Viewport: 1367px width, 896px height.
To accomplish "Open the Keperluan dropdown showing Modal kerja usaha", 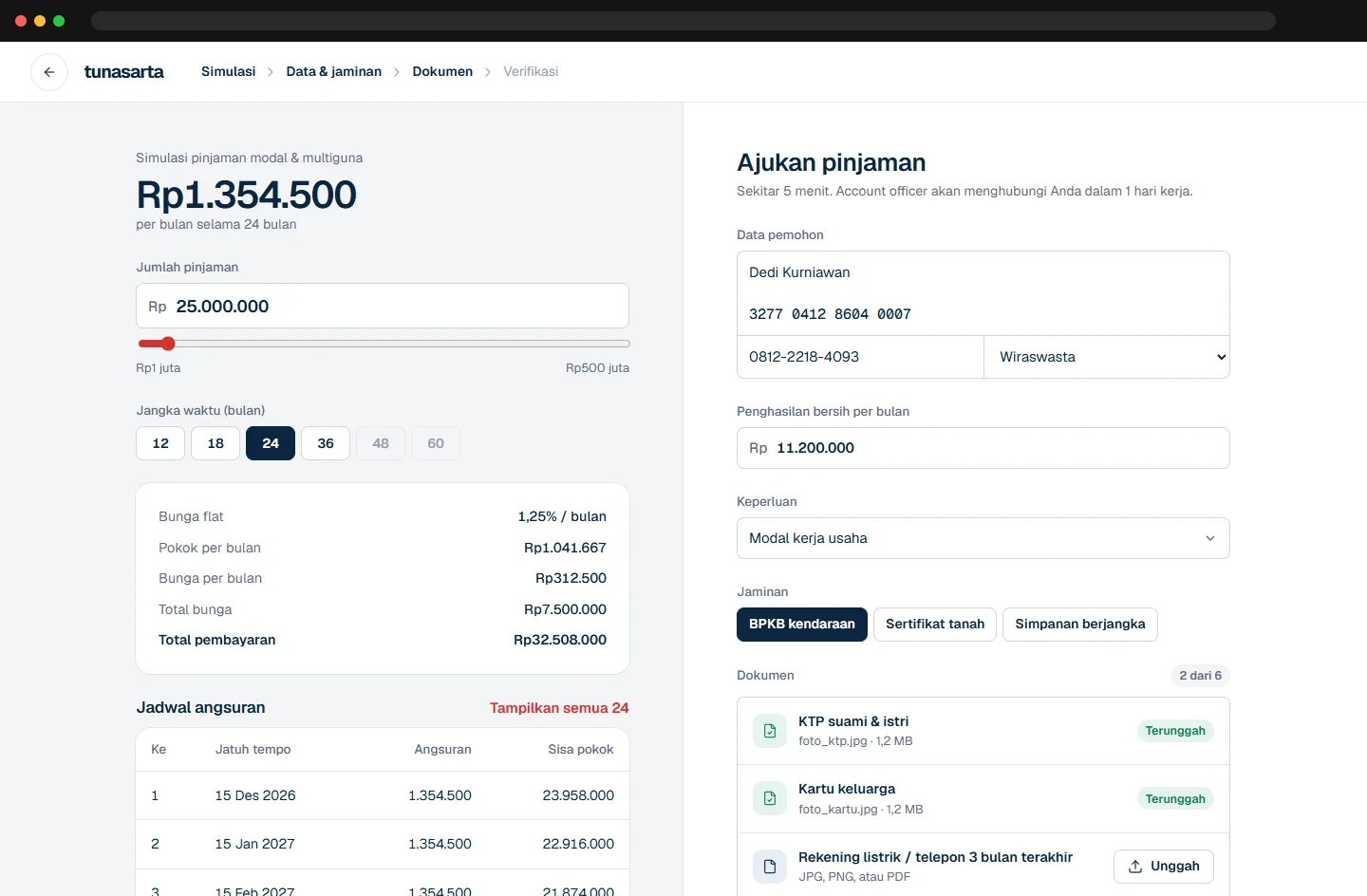I will pyautogui.click(x=983, y=538).
